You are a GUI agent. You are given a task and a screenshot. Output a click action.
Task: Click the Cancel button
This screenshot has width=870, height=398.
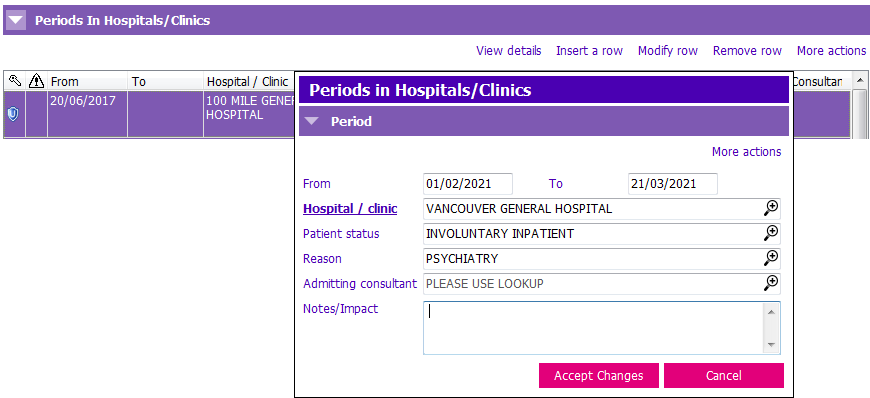tap(724, 376)
